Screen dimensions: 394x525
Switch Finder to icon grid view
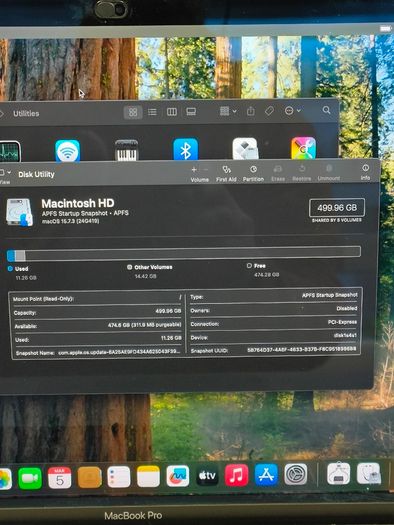click(x=133, y=112)
